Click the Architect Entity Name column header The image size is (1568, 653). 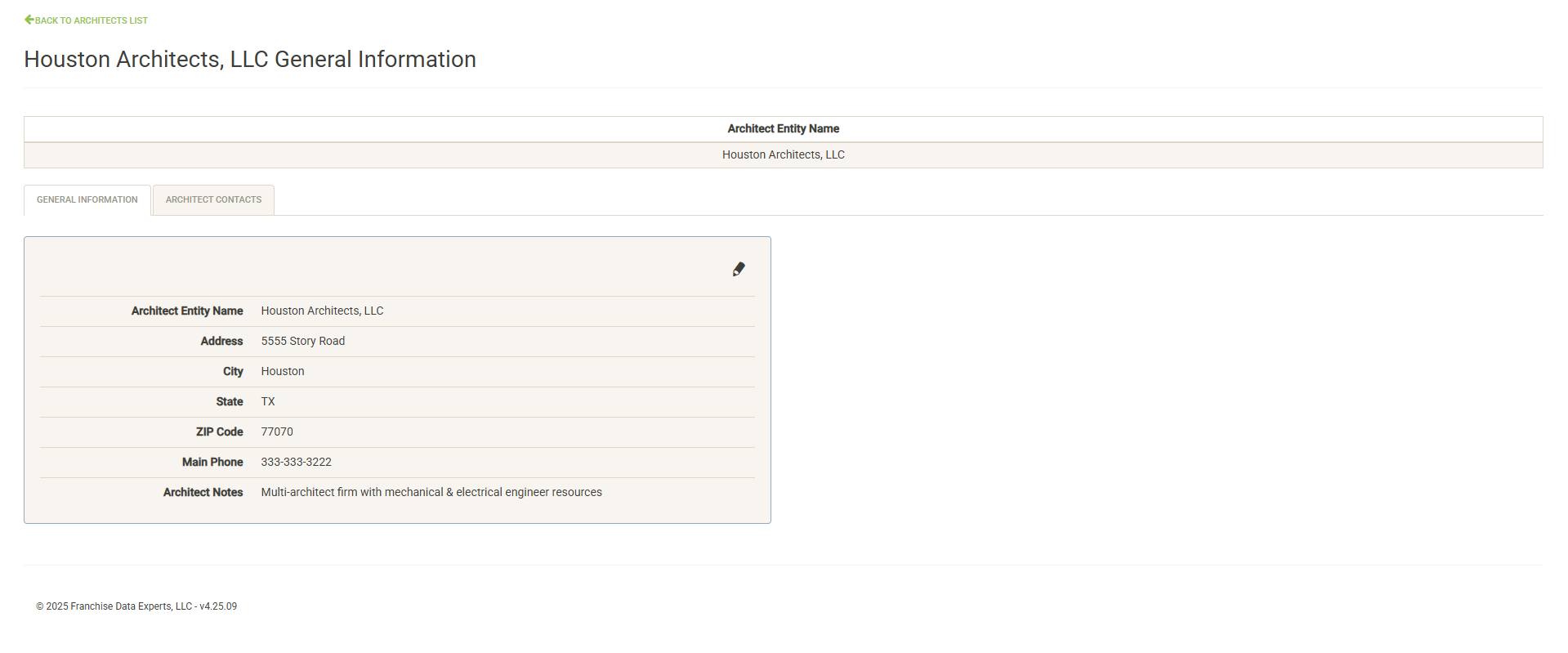pos(783,129)
